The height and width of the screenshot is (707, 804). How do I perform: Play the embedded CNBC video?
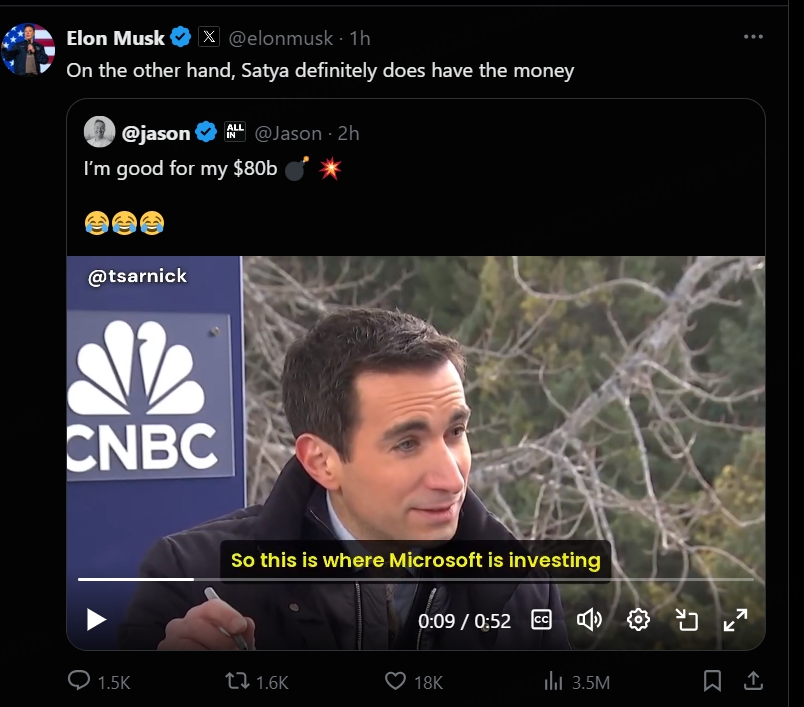point(96,620)
